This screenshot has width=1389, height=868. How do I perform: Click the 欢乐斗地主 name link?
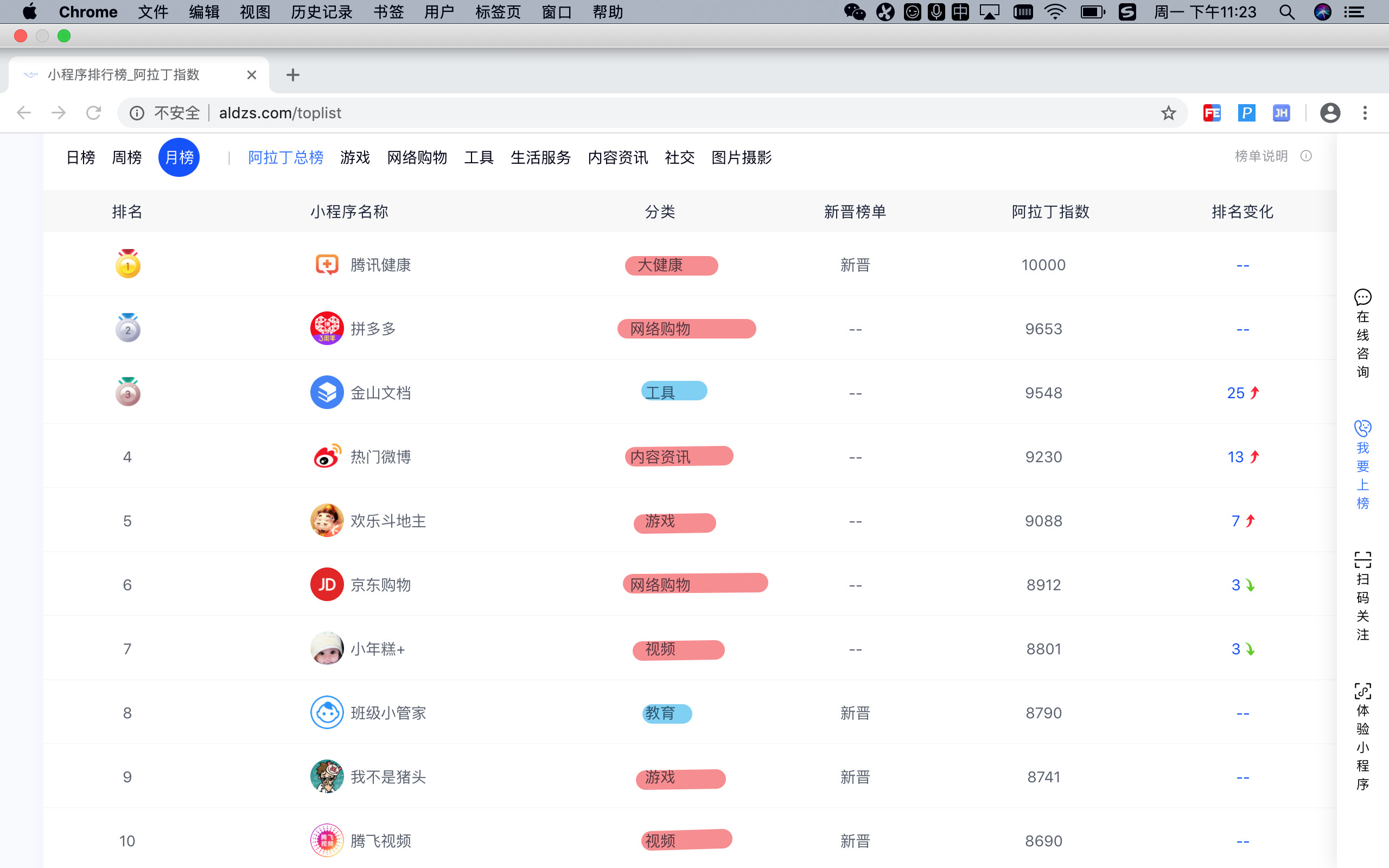click(x=388, y=521)
